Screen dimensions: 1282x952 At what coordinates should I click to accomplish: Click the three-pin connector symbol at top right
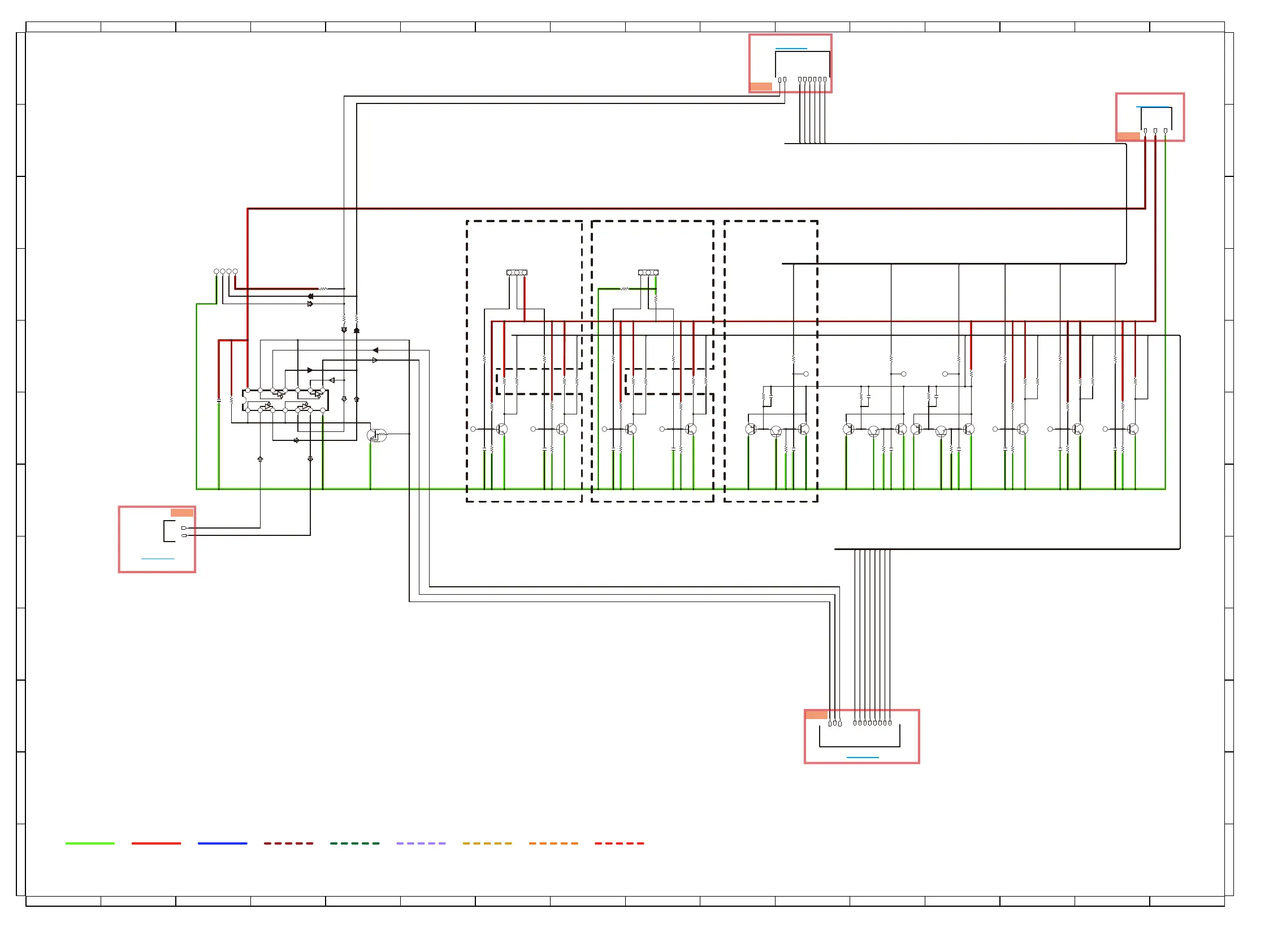coord(1156,120)
